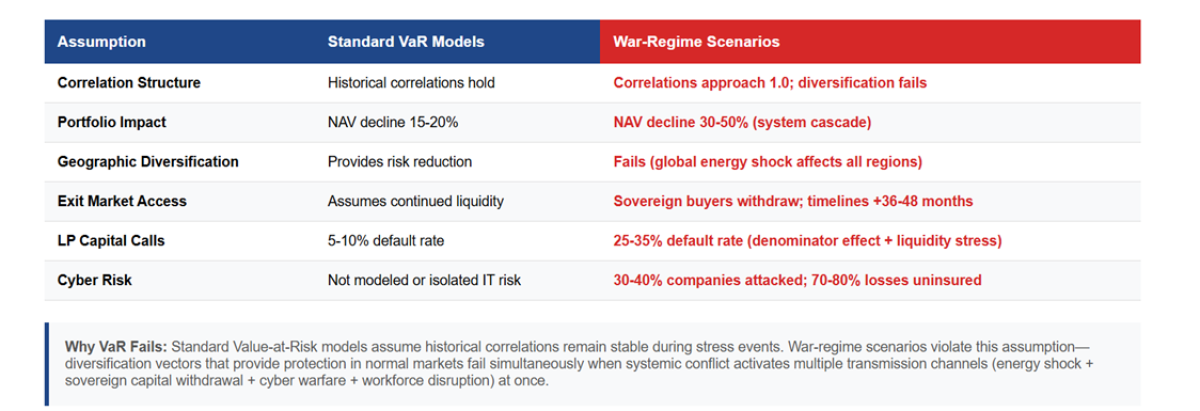Click "Fails (global energy shock...)" red text
Screen dimensions: 1200x411
tap(767, 161)
